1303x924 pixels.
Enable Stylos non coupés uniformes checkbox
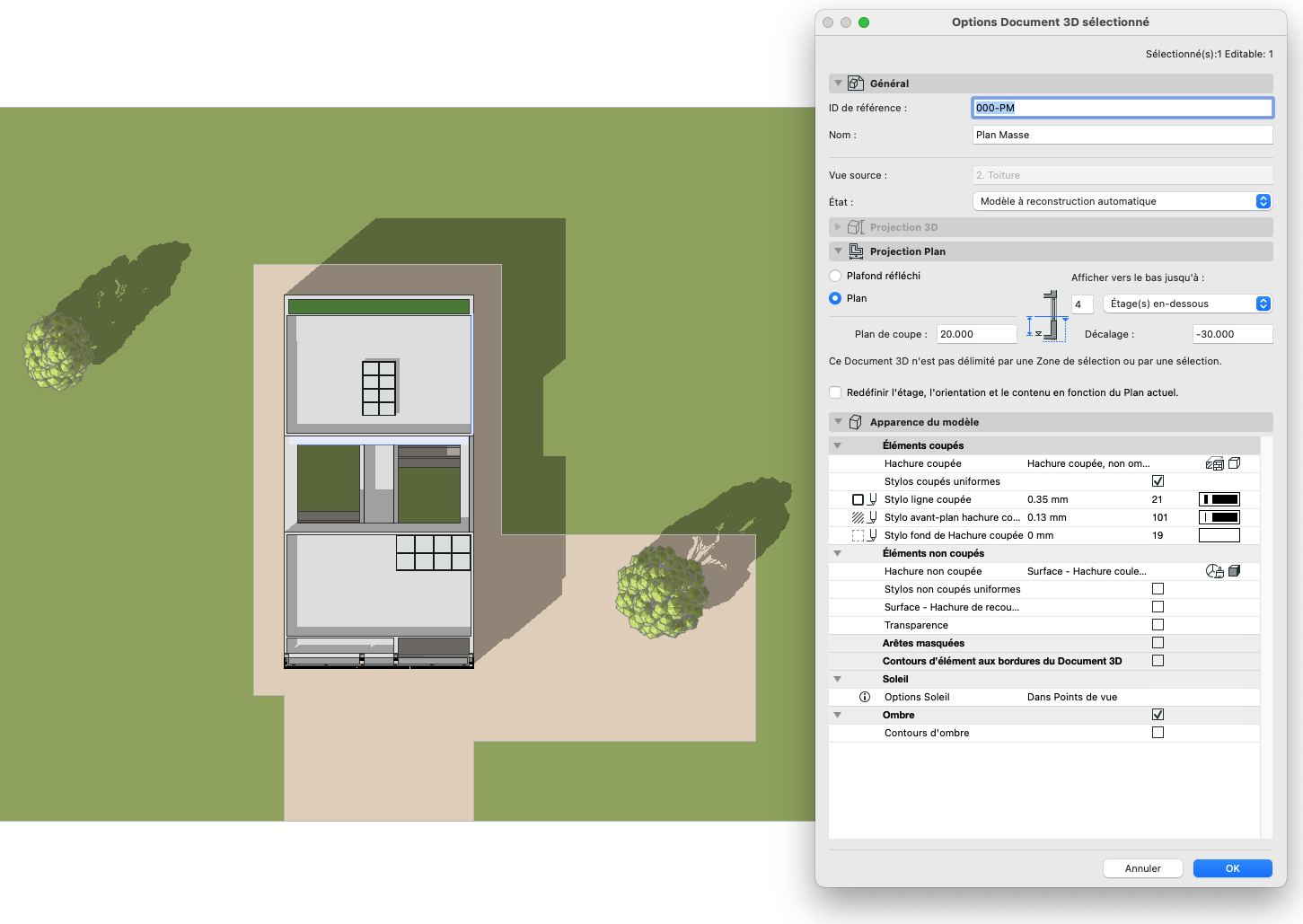click(1158, 589)
